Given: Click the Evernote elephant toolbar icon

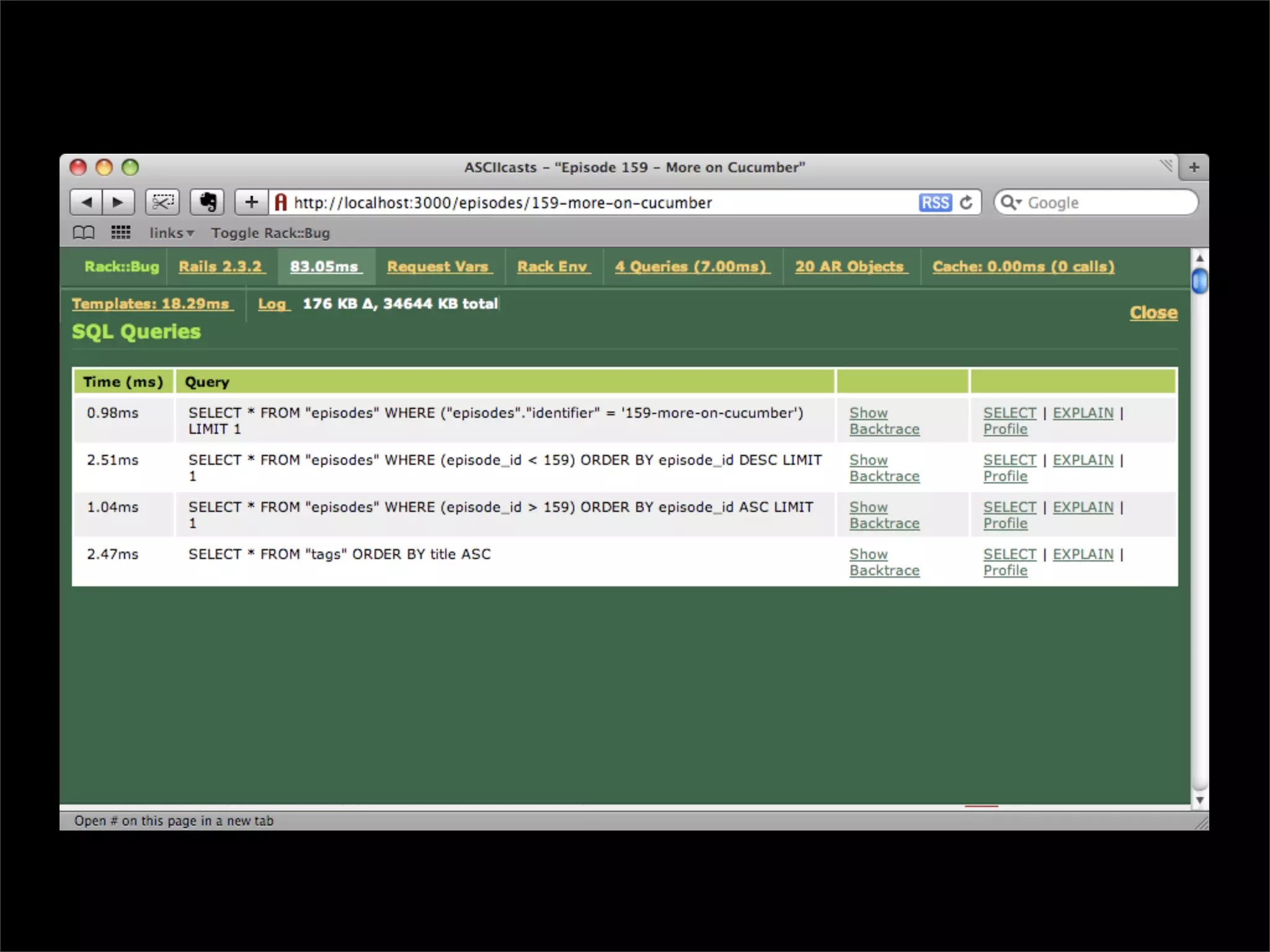Looking at the screenshot, I should (207, 202).
